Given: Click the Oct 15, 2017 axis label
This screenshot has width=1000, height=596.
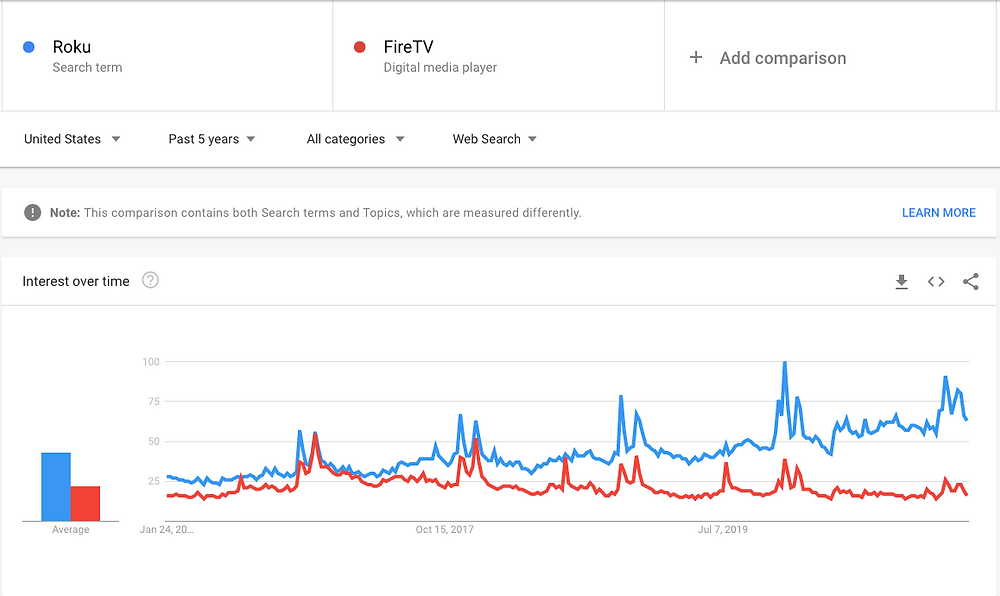Looking at the screenshot, I should pyautogui.click(x=445, y=529).
